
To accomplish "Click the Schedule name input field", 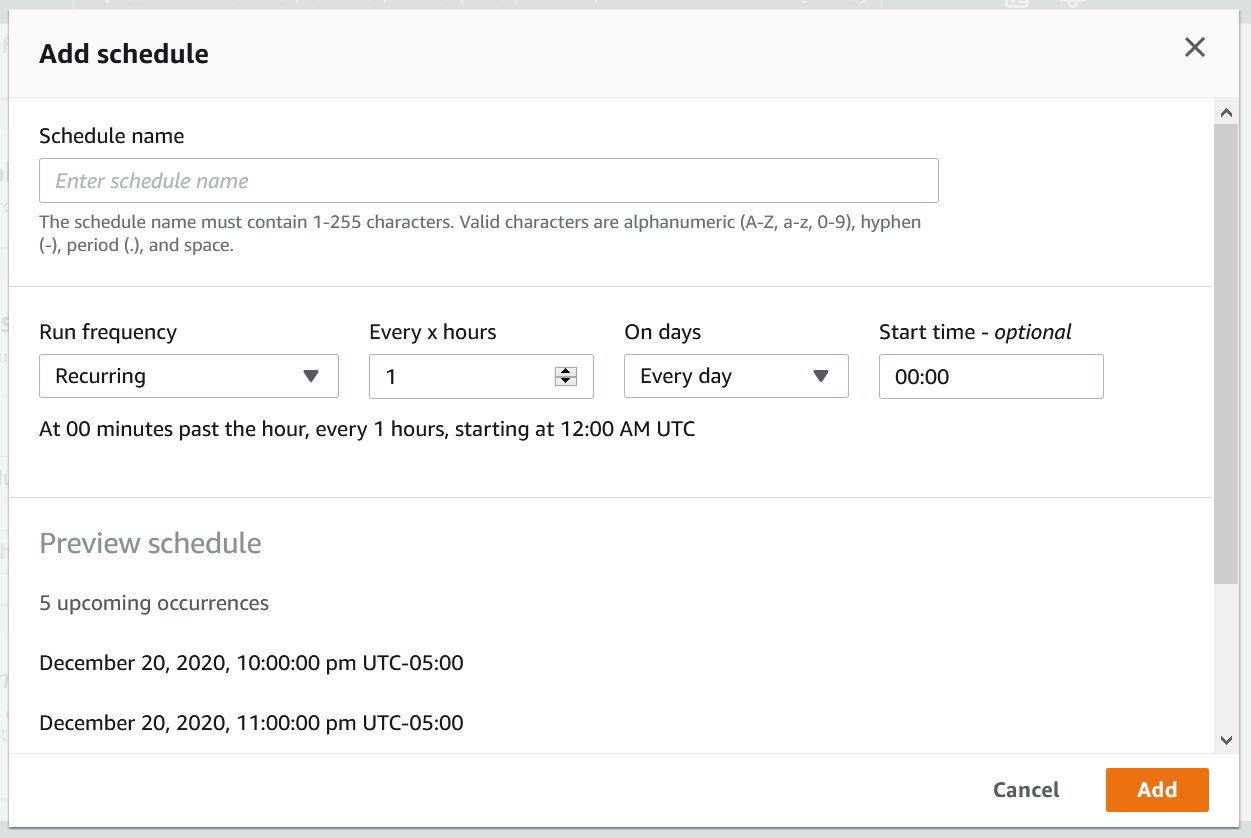I will click(x=488, y=181).
